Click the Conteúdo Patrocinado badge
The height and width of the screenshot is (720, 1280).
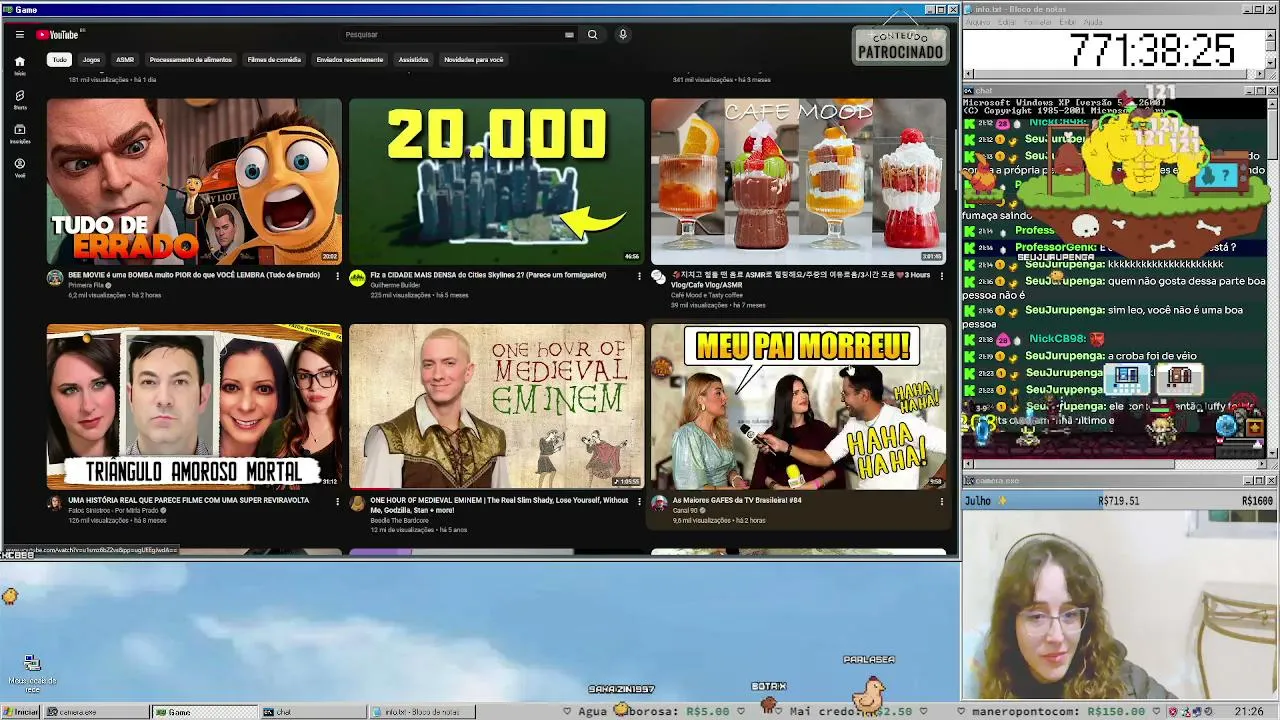[x=900, y=45]
